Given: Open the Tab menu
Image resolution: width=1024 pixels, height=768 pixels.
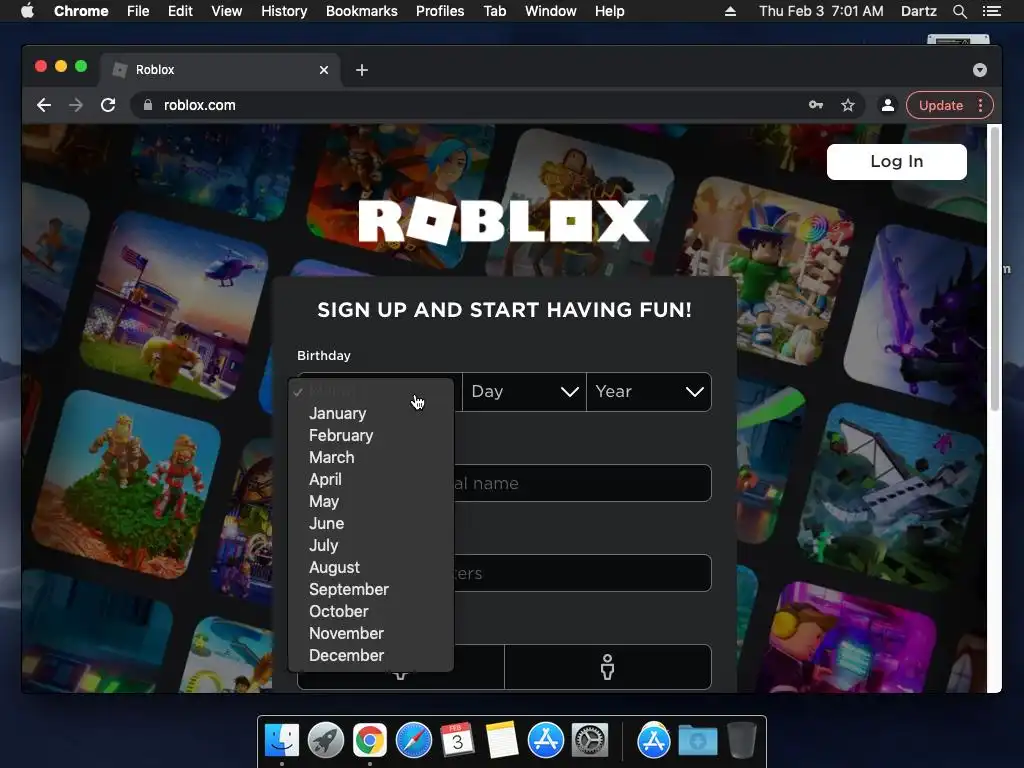Looking at the screenshot, I should pyautogui.click(x=495, y=11).
